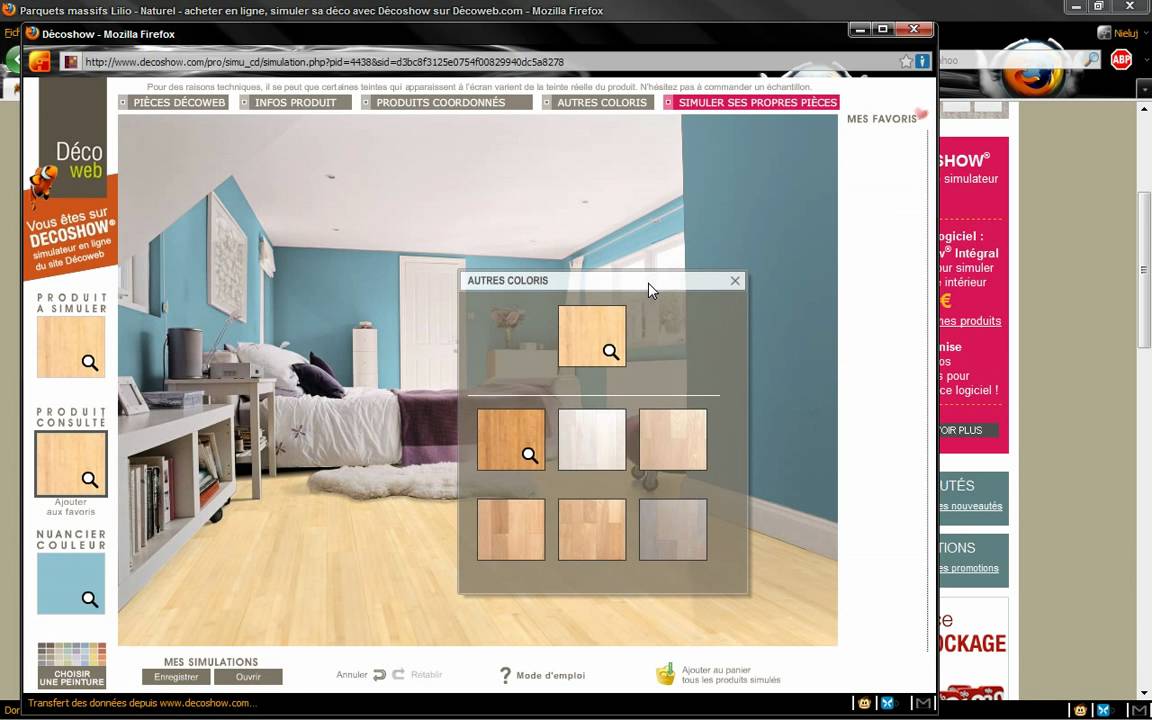This screenshot has width=1152, height=720.
Task: Click the Annuler undo arrow icon
Action: click(x=379, y=674)
